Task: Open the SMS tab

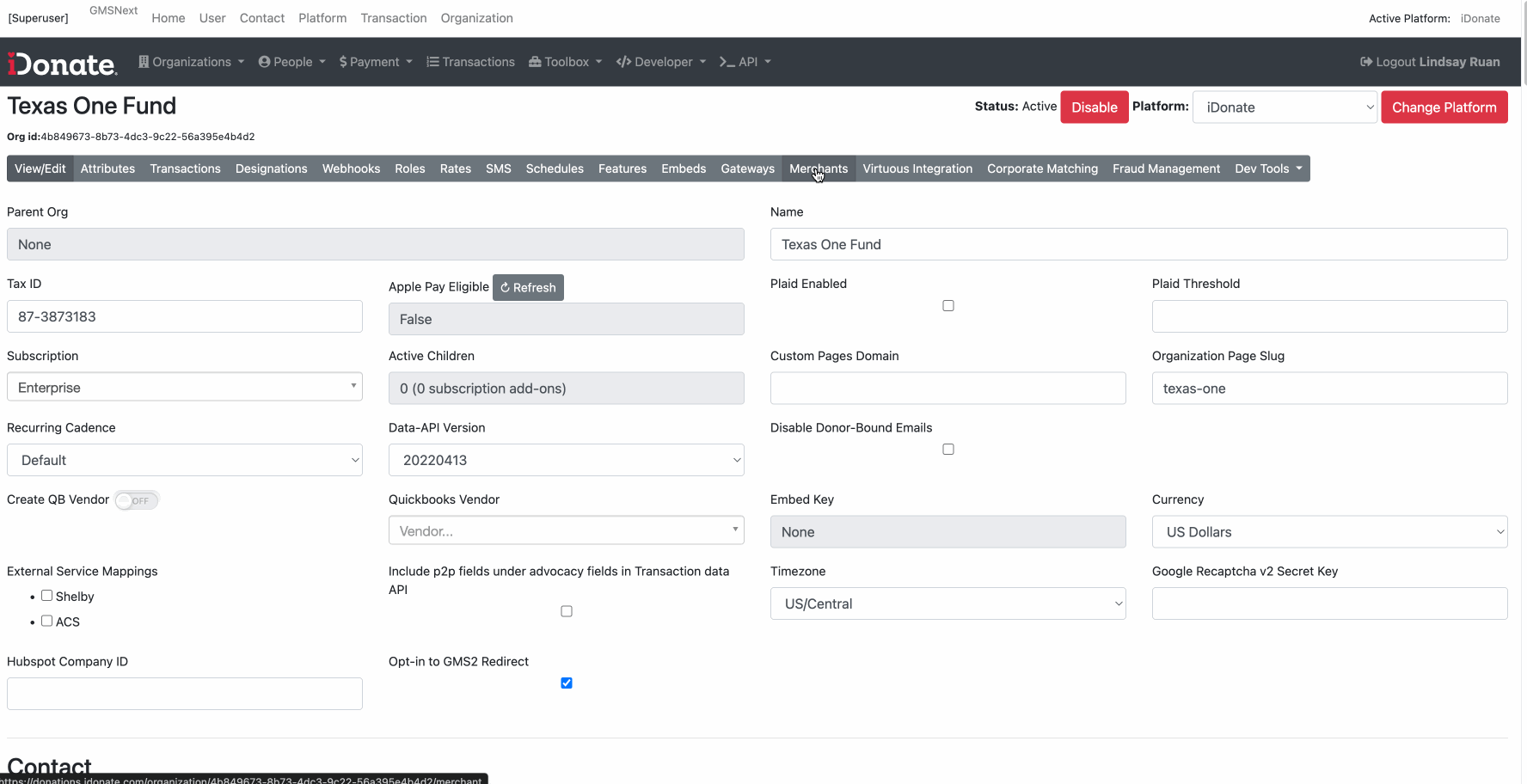Action: 499,168
